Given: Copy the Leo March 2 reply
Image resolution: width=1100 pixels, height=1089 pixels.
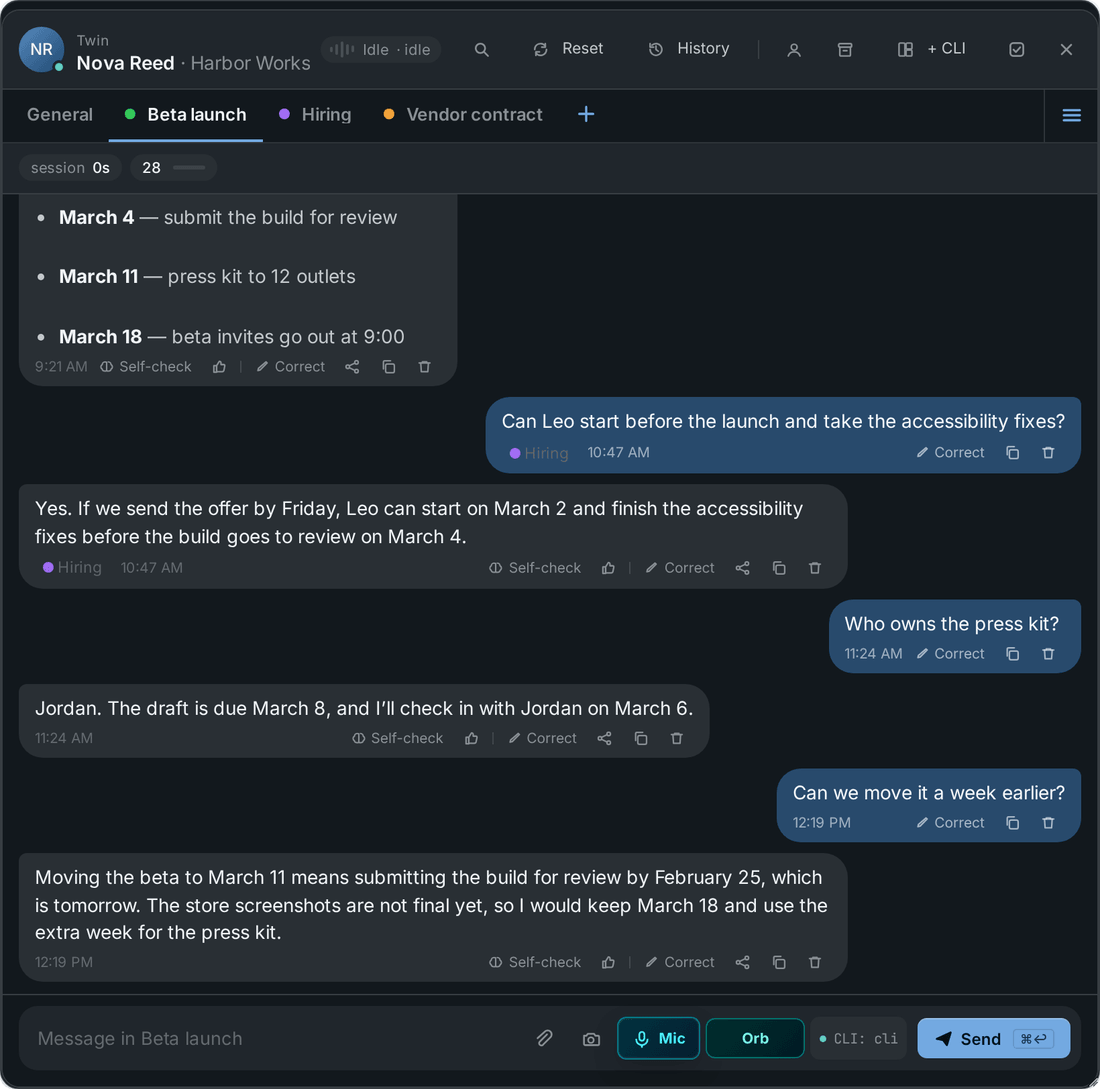Looking at the screenshot, I should click(779, 568).
